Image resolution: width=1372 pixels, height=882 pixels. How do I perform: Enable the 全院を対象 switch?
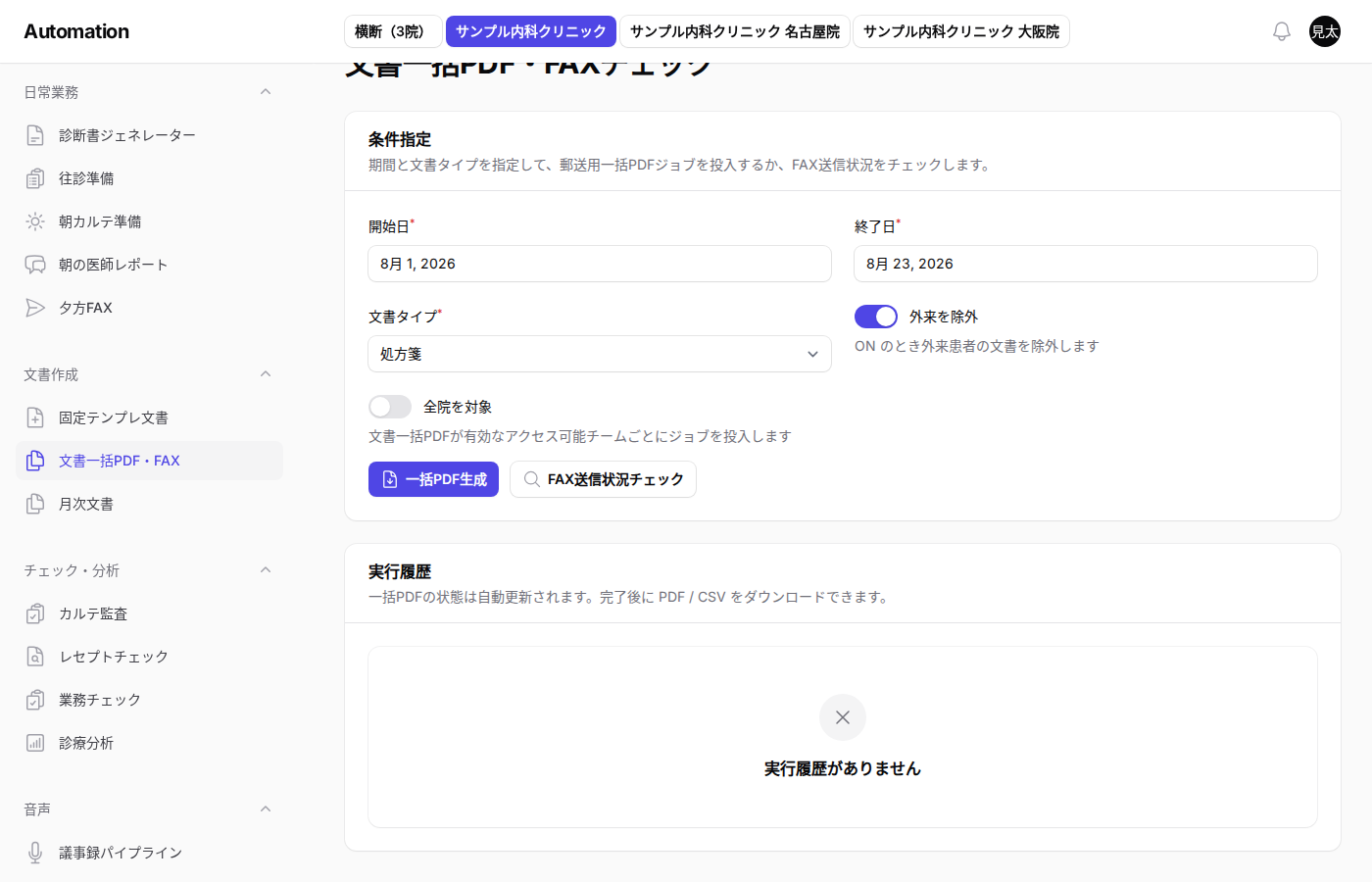click(x=390, y=407)
